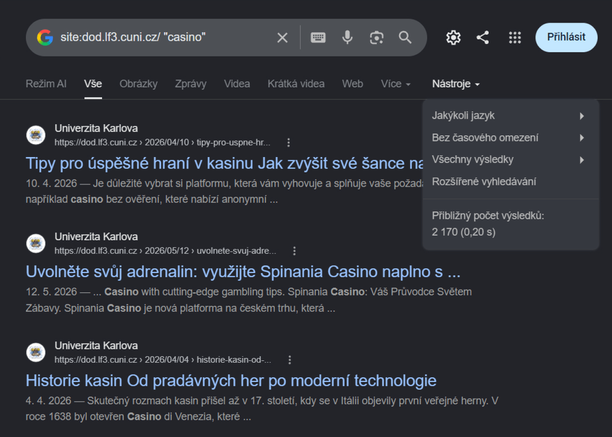Open the Videa tab
Image resolution: width=612 pixels, height=437 pixels.
point(237,84)
